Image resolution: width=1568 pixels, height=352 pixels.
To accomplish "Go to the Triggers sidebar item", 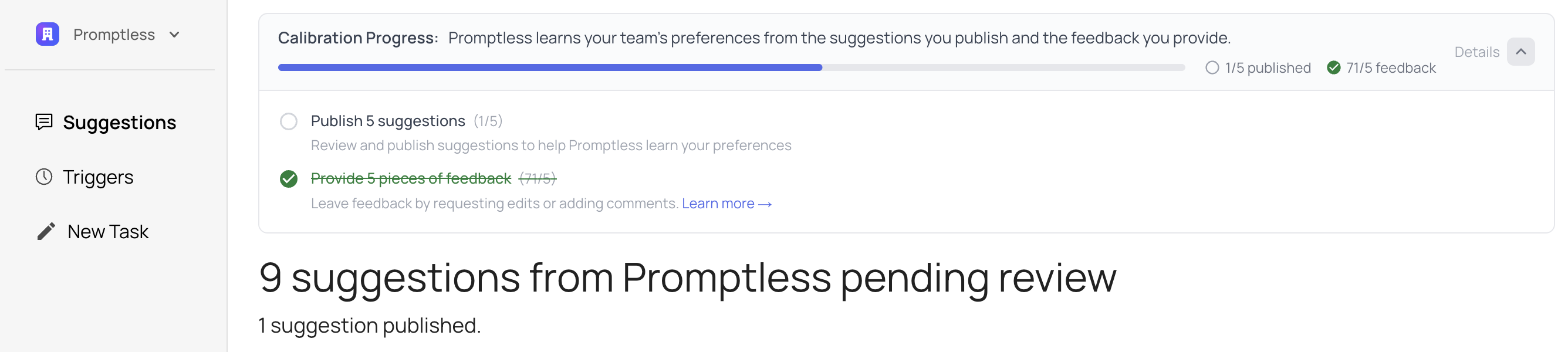I will click(98, 177).
